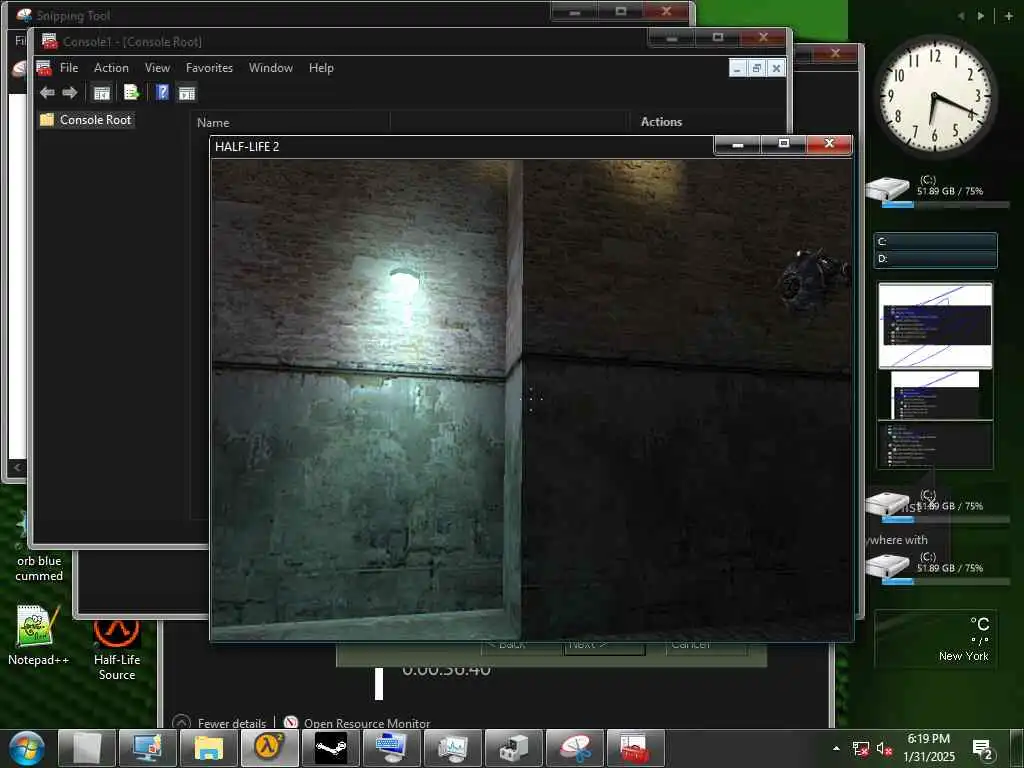Click the Actions pane header
This screenshot has width=1024, height=768.
pyautogui.click(x=661, y=122)
